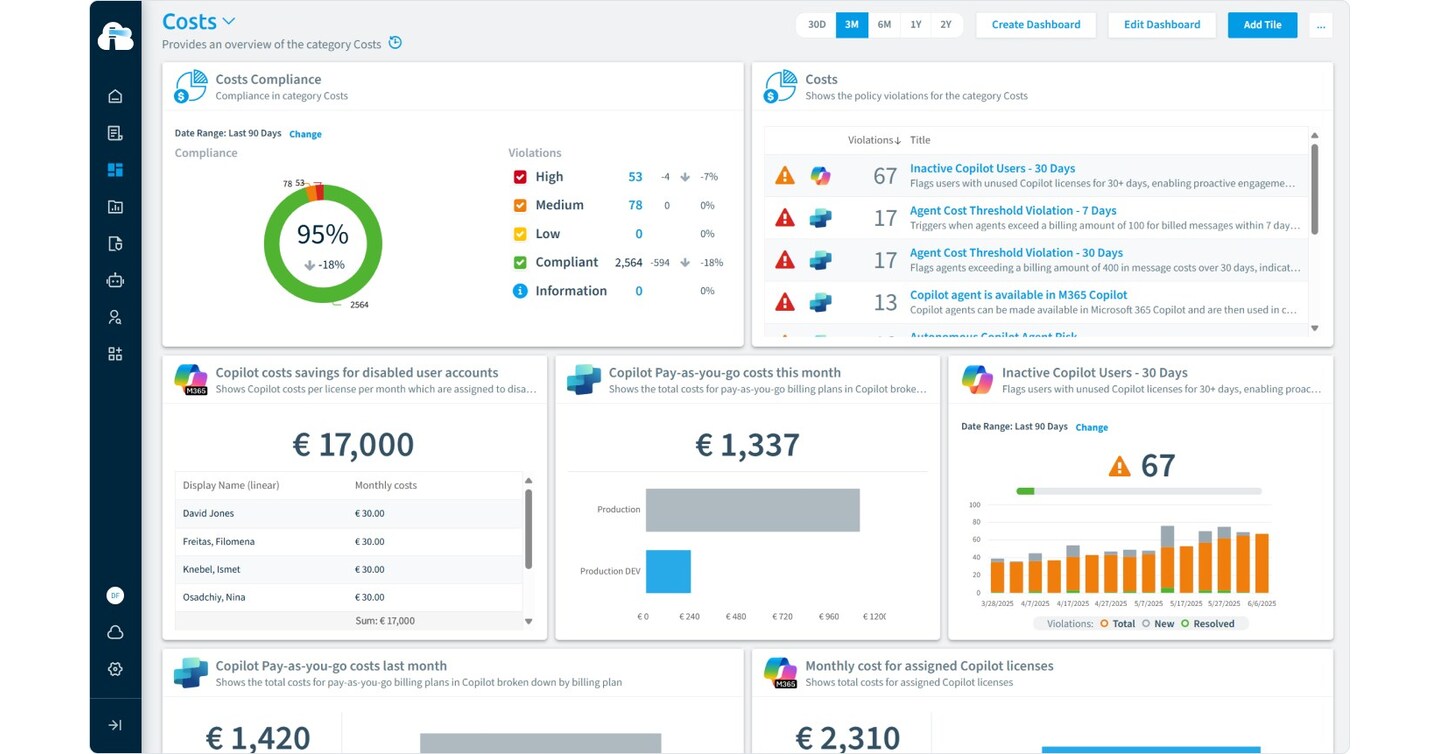Viewport: 1439px width, 754px height.
Task: Click Copilot Studio icon on this month tile
Action: (x=584, y=380)
